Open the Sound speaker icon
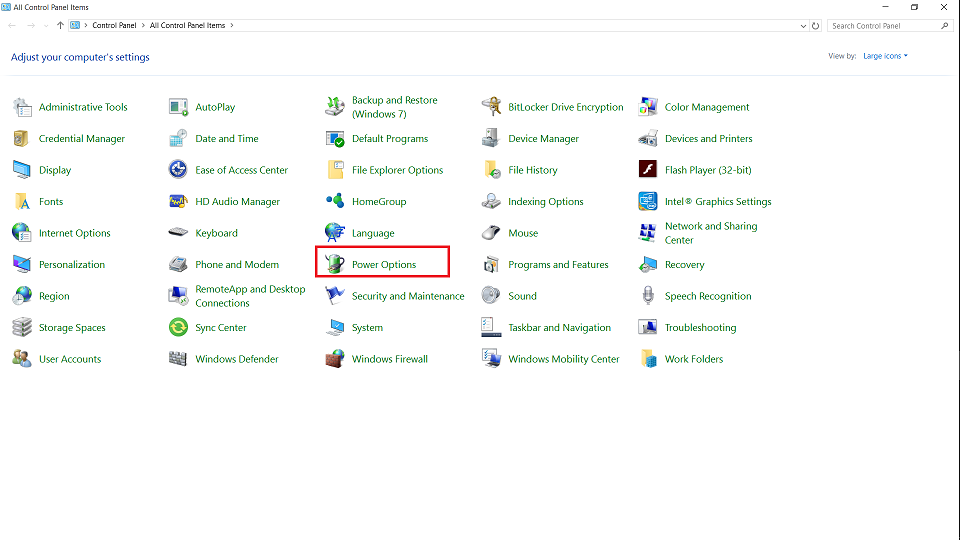960x540 pixels. pos(491,296)
